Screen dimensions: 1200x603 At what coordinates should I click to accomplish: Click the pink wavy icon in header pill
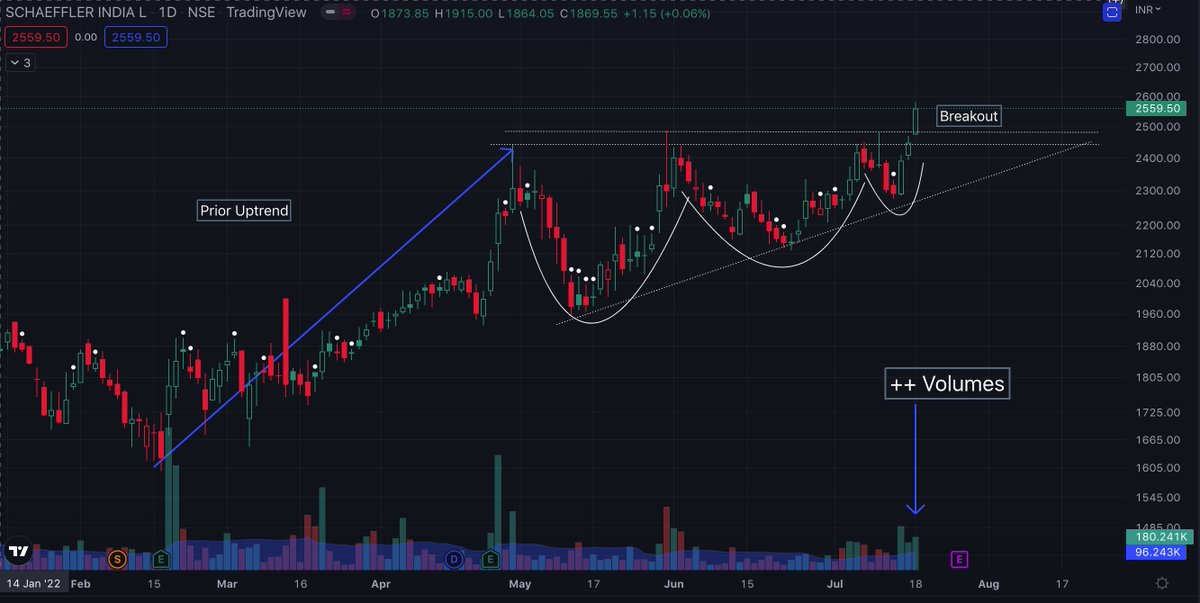point(347,13)
